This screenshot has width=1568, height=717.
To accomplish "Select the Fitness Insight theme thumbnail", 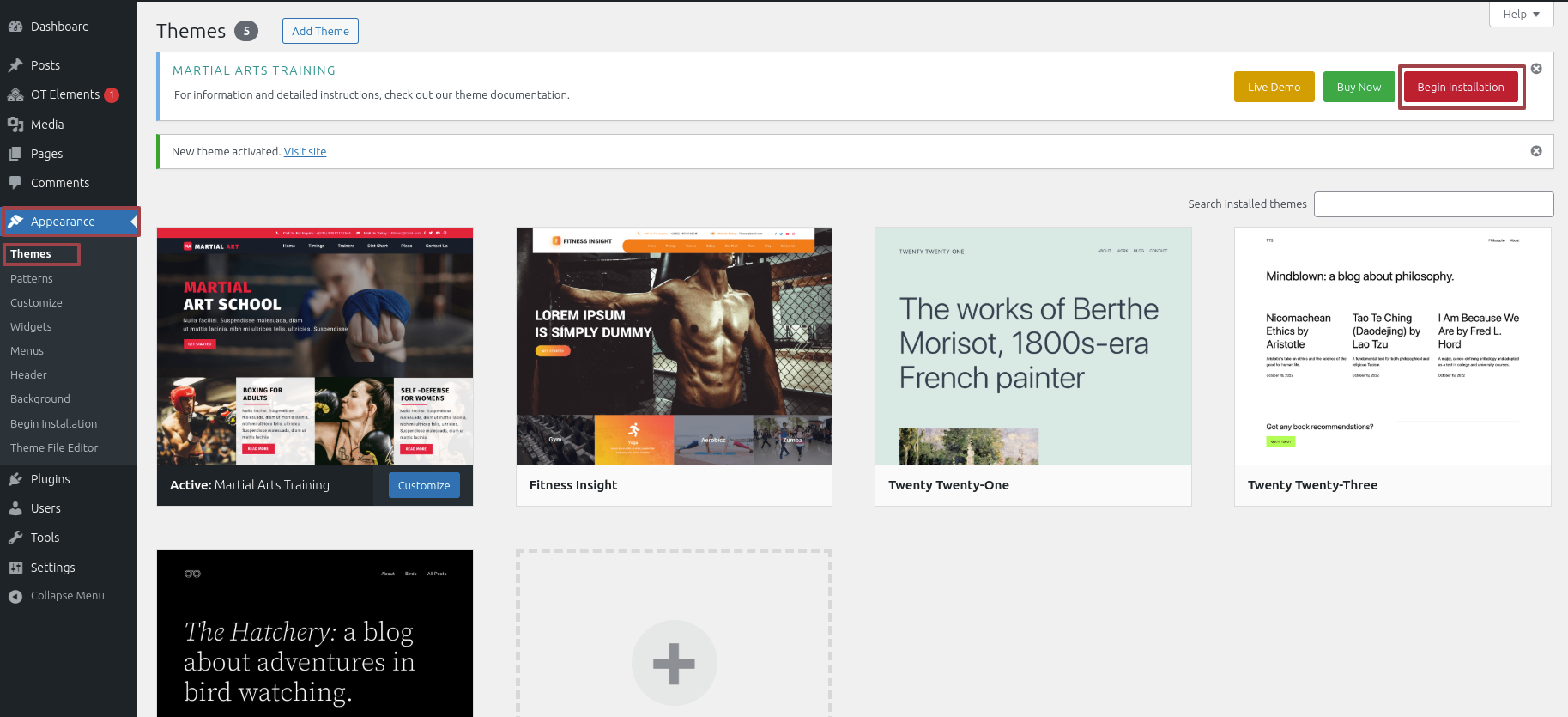I will pyautogui.click(x=674, y=346).
